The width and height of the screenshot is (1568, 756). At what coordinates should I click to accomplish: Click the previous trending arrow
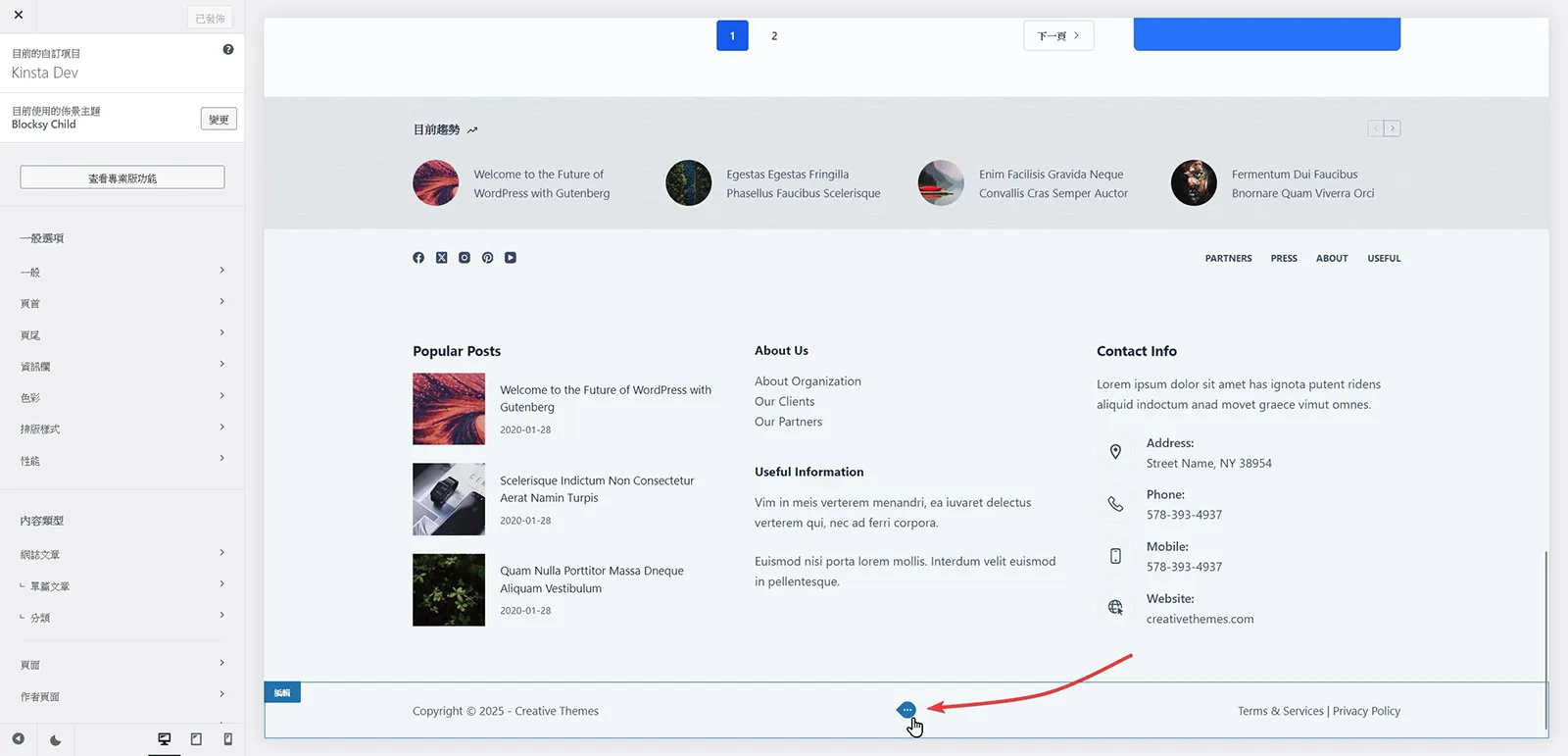tap(1376, 128)
